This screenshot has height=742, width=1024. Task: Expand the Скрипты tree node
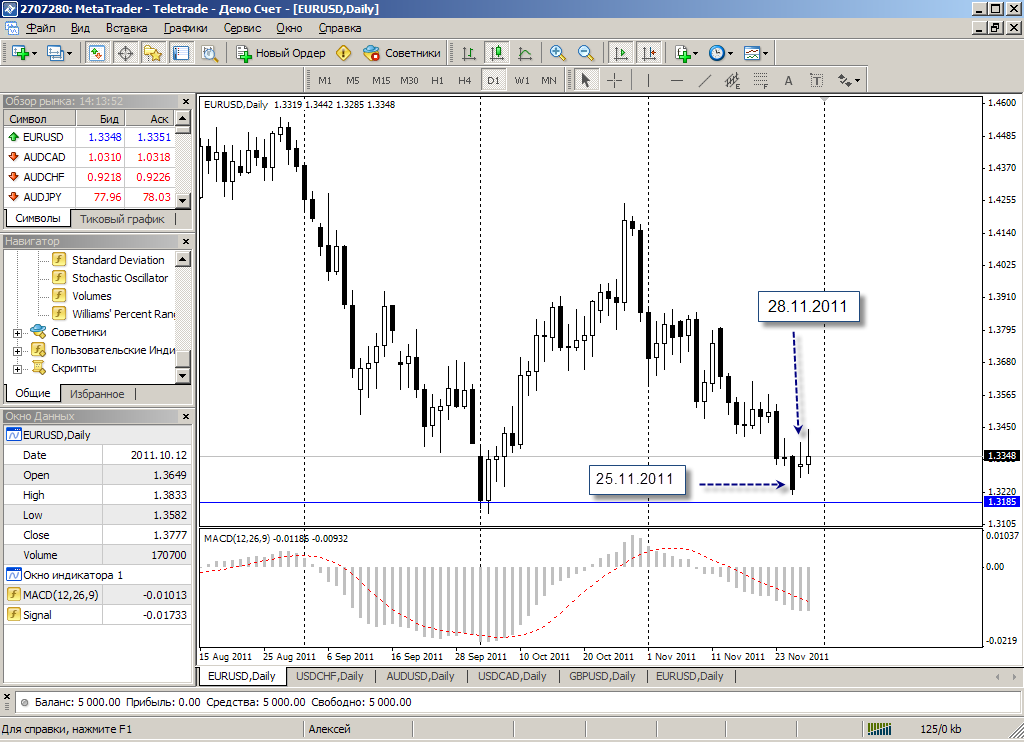[17, 368]
